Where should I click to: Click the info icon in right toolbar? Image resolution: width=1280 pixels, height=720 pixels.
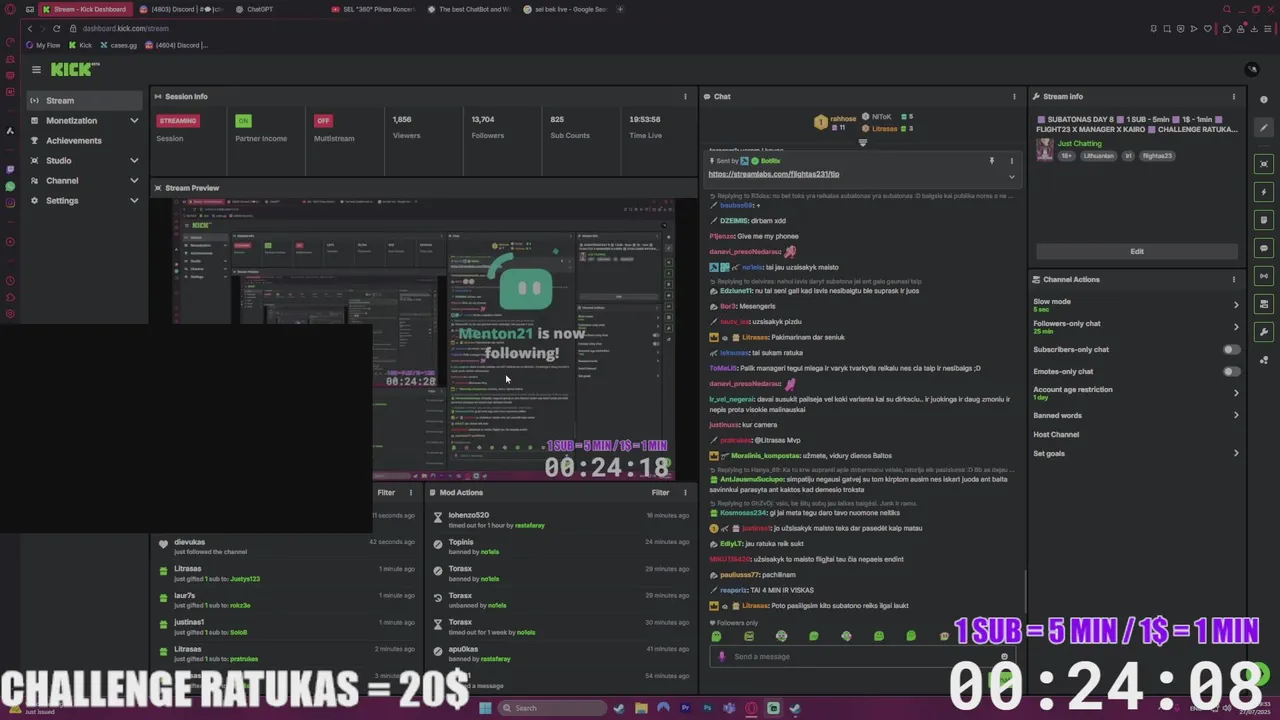point(1264,100)
